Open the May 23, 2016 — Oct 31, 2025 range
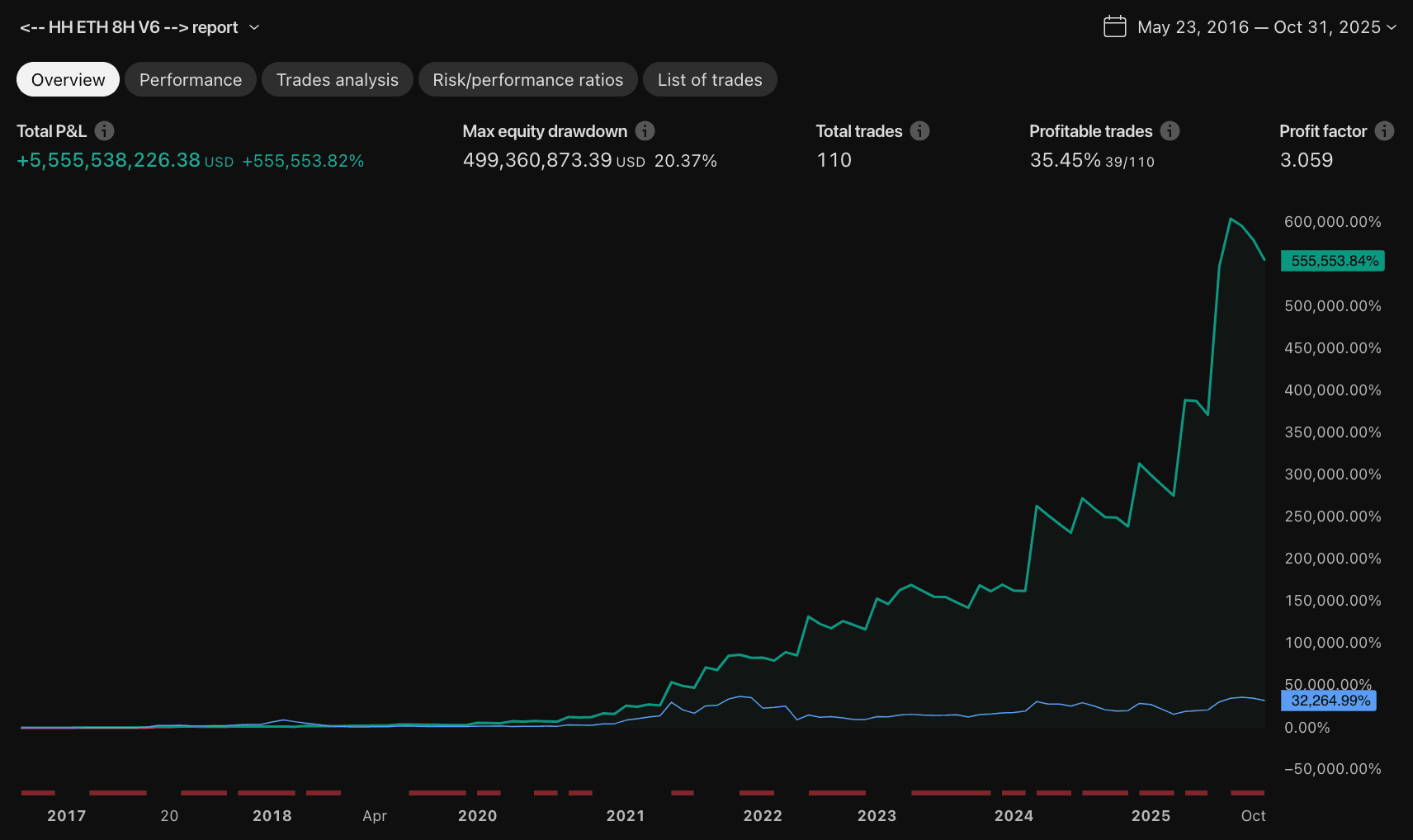The width and height of the screenshot is (1413, 840). [x=1258, y=27]
